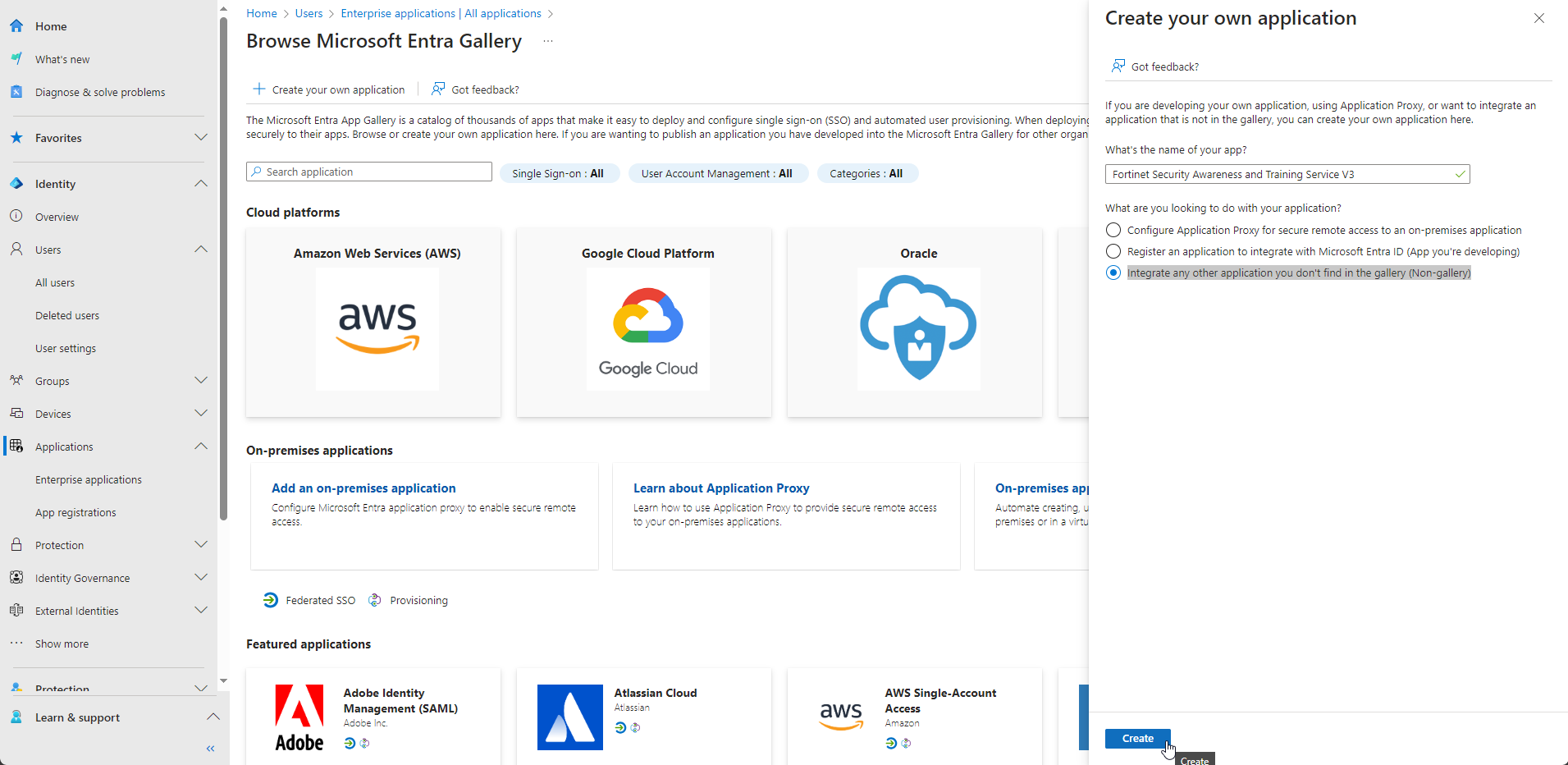Click the Favorites star icon
This screenshot has height=765, width=1568.
tap(16, 138)
